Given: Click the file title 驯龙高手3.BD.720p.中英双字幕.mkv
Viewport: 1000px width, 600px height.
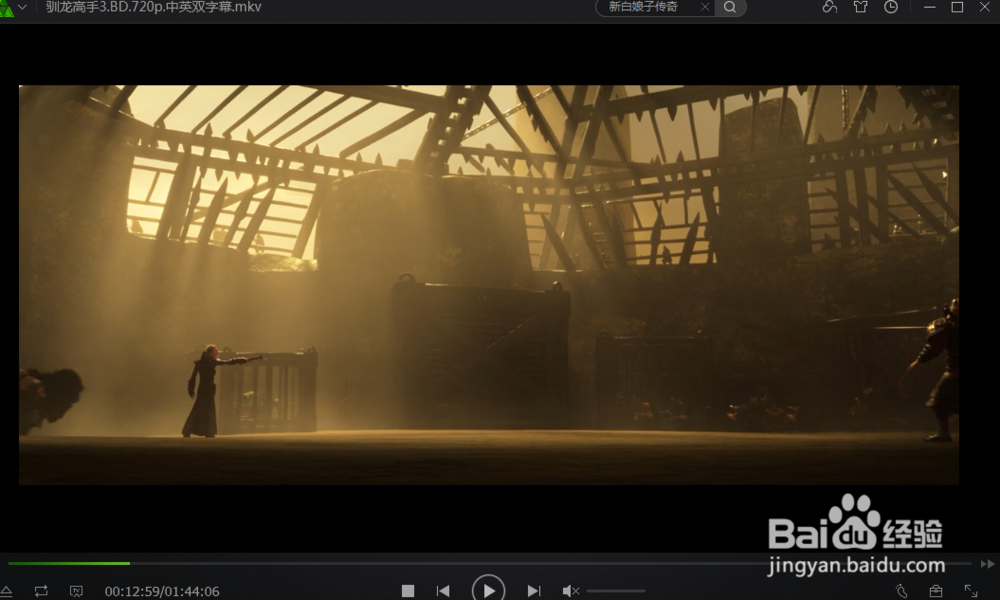Looking at the screenshot, I should [154, 7].
